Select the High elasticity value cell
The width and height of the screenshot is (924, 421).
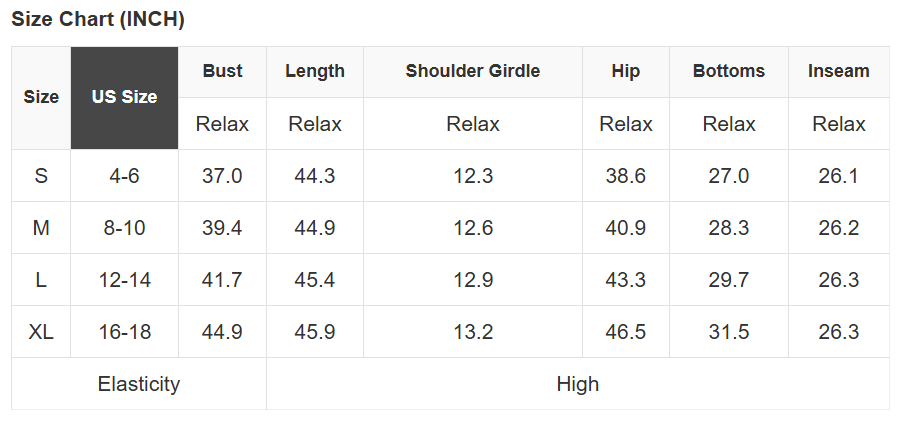pos(578,384)
